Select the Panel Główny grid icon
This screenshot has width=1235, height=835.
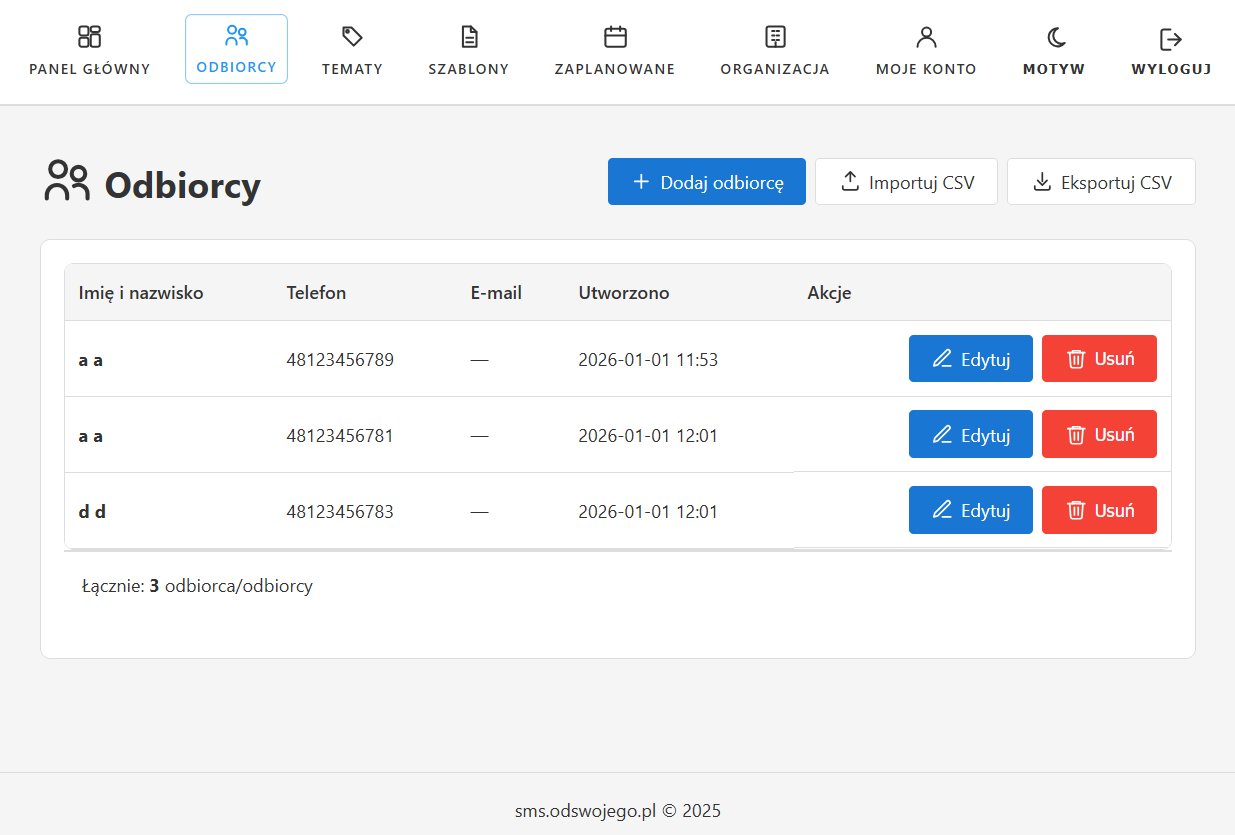tap(88, 35)
